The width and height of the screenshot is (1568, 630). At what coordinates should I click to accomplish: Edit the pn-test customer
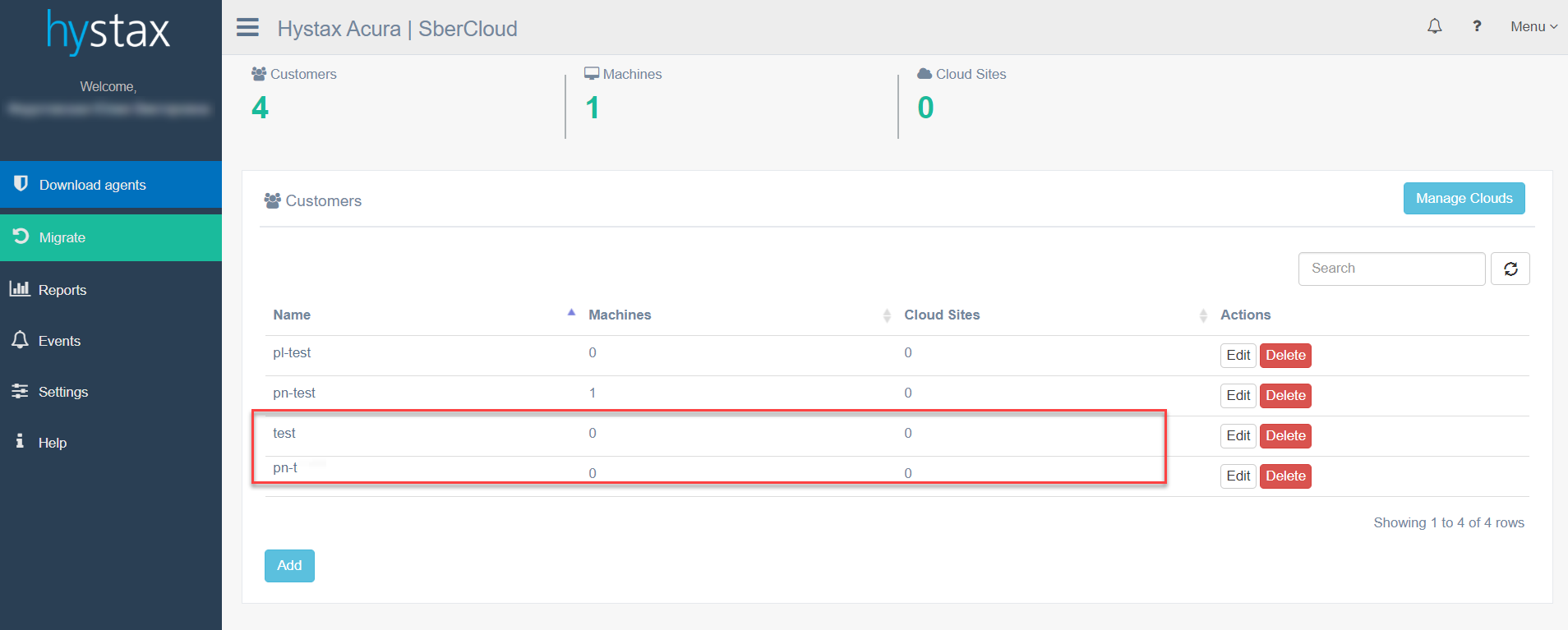coord(1238,395)
